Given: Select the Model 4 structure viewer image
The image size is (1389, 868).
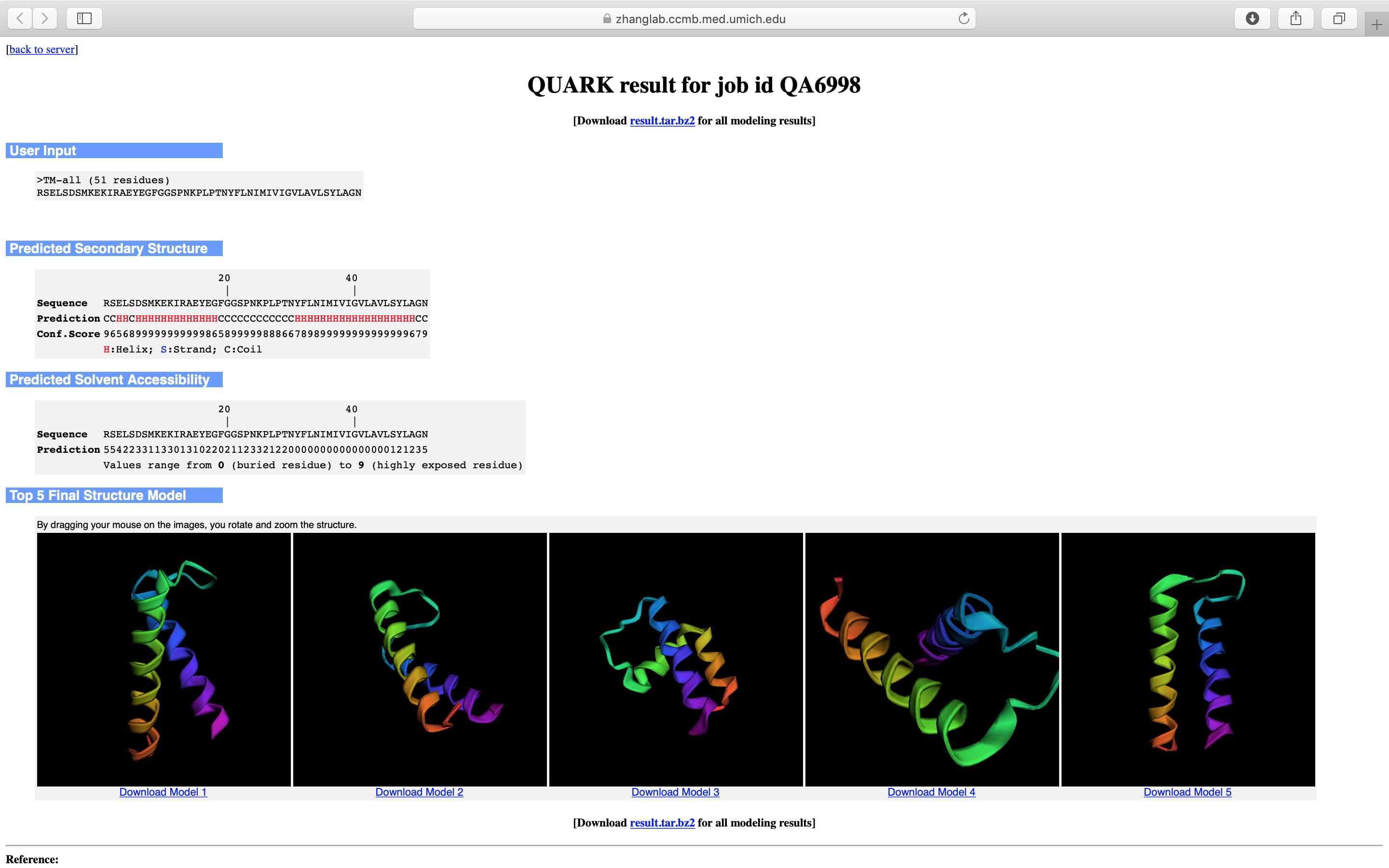Looking at the screenshot, I should 932,660.
